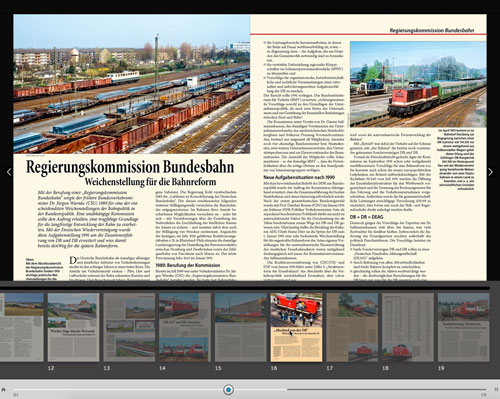Go to the next page with right arrow
The width and height of the screenshot is (500, 399).
[490, 172]
